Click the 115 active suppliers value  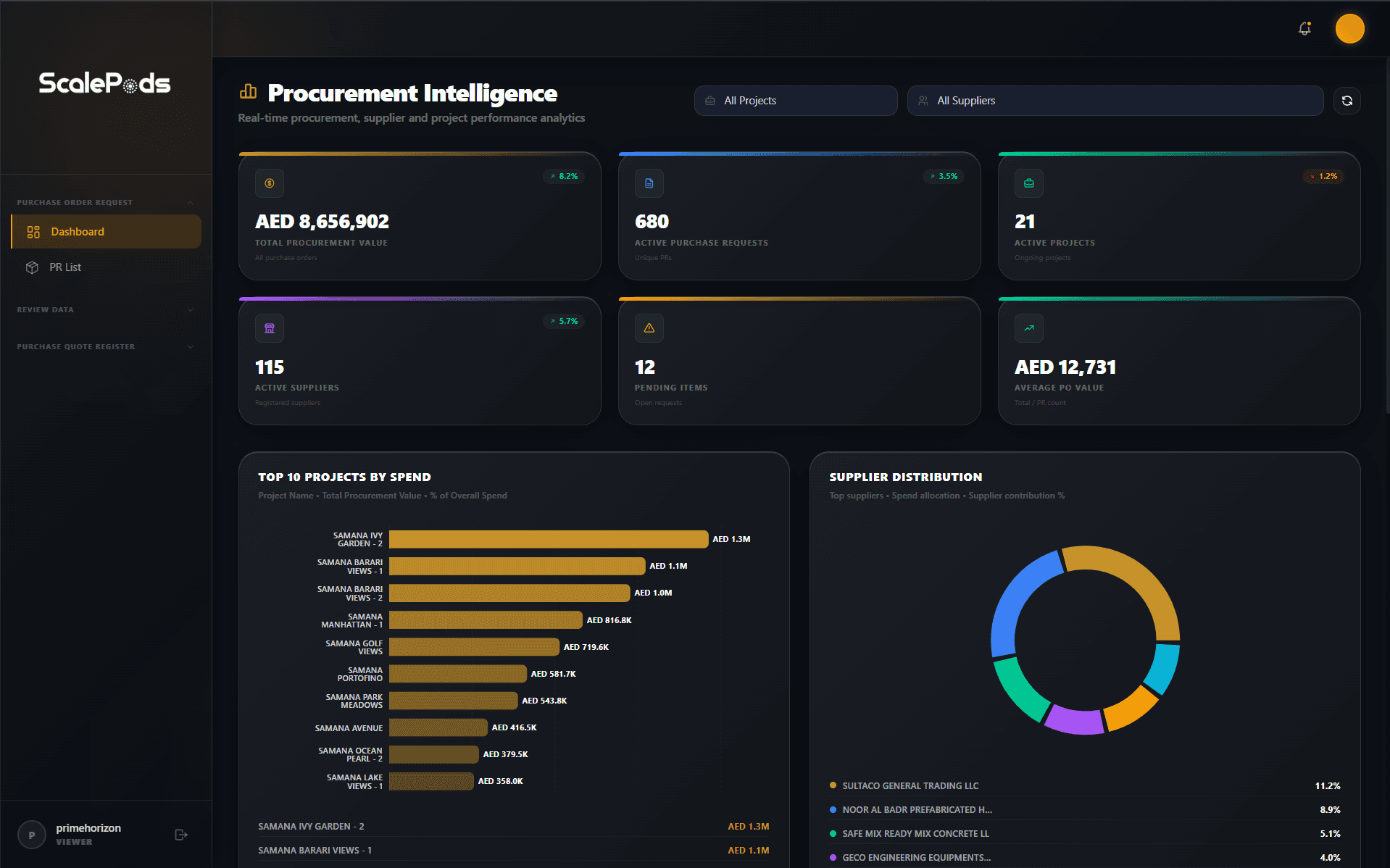pos(270,367)
